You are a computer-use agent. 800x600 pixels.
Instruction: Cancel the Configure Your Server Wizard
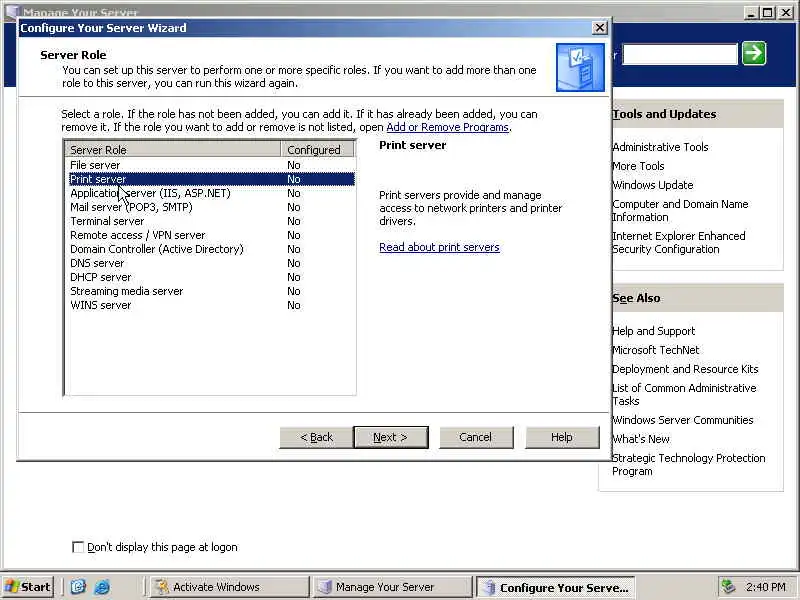(x=476, y=437)
